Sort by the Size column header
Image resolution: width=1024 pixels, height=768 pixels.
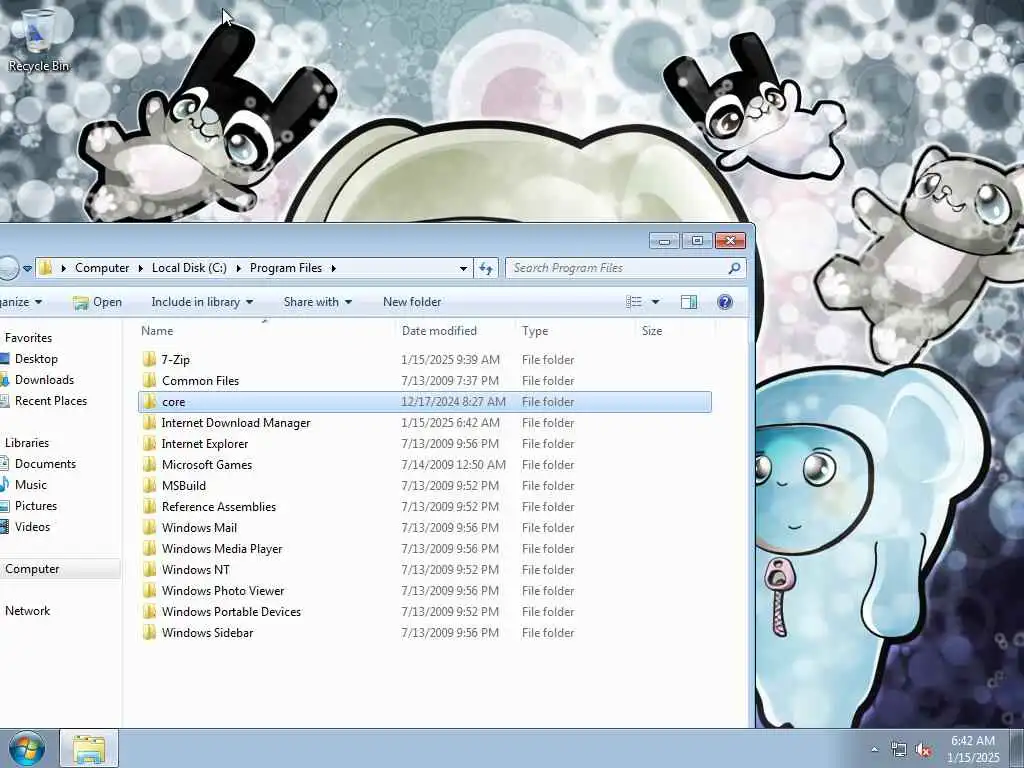[x=652, y=330]
